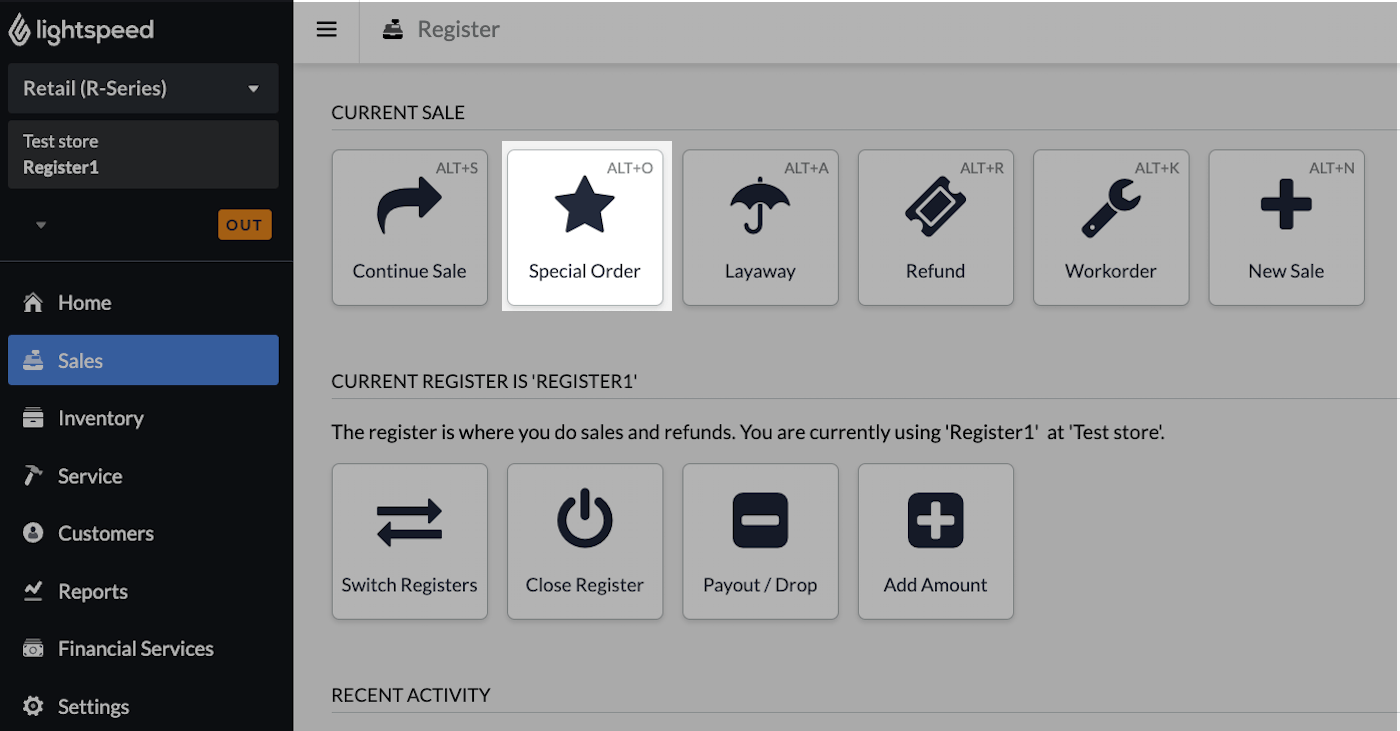Expand the small arrow beside the OUT badge

coord(41,225)
